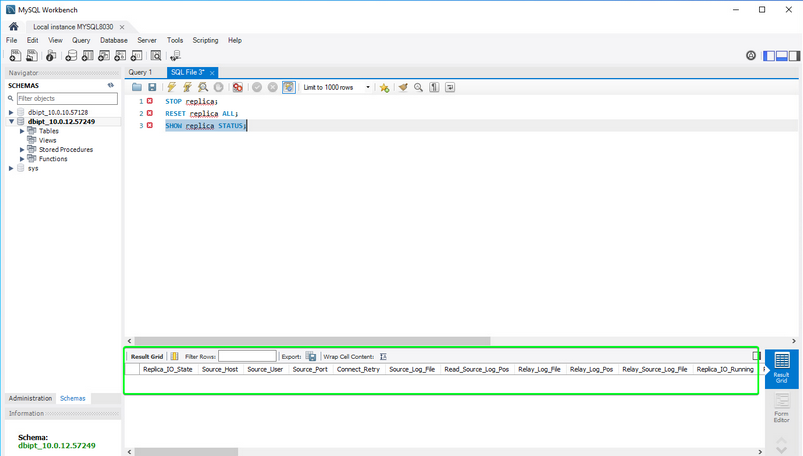Toggle the left sidebar panel visibility

(x=769, y=56)
